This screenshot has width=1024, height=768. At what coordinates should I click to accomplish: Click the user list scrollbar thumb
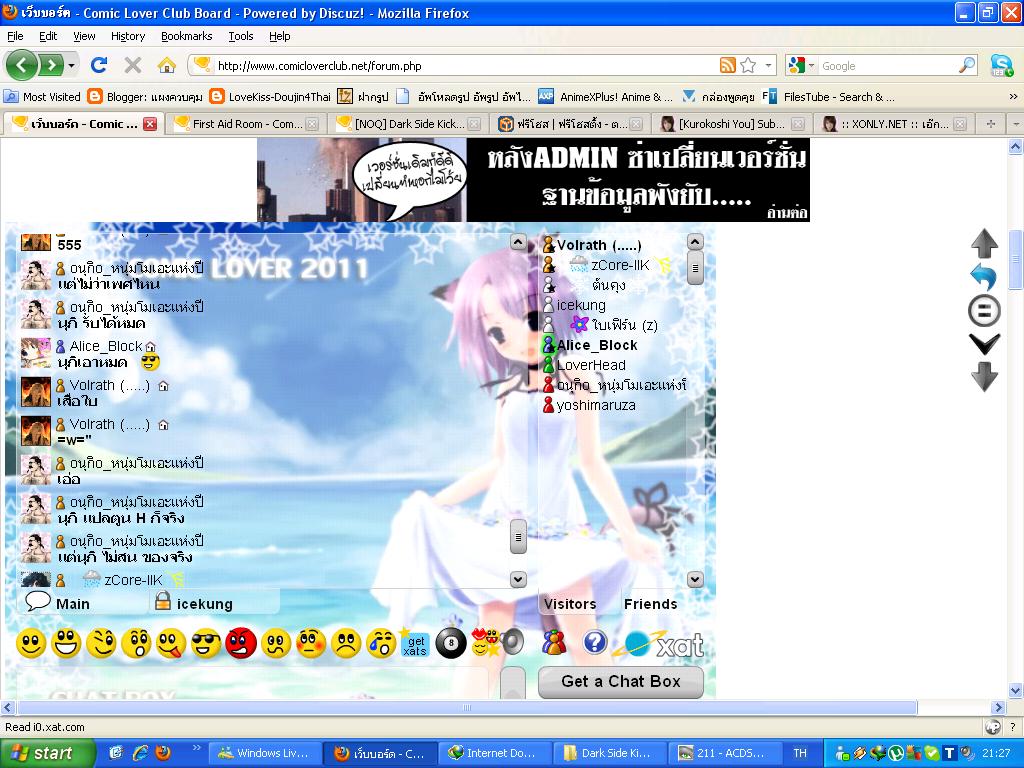tap(695, 268)
